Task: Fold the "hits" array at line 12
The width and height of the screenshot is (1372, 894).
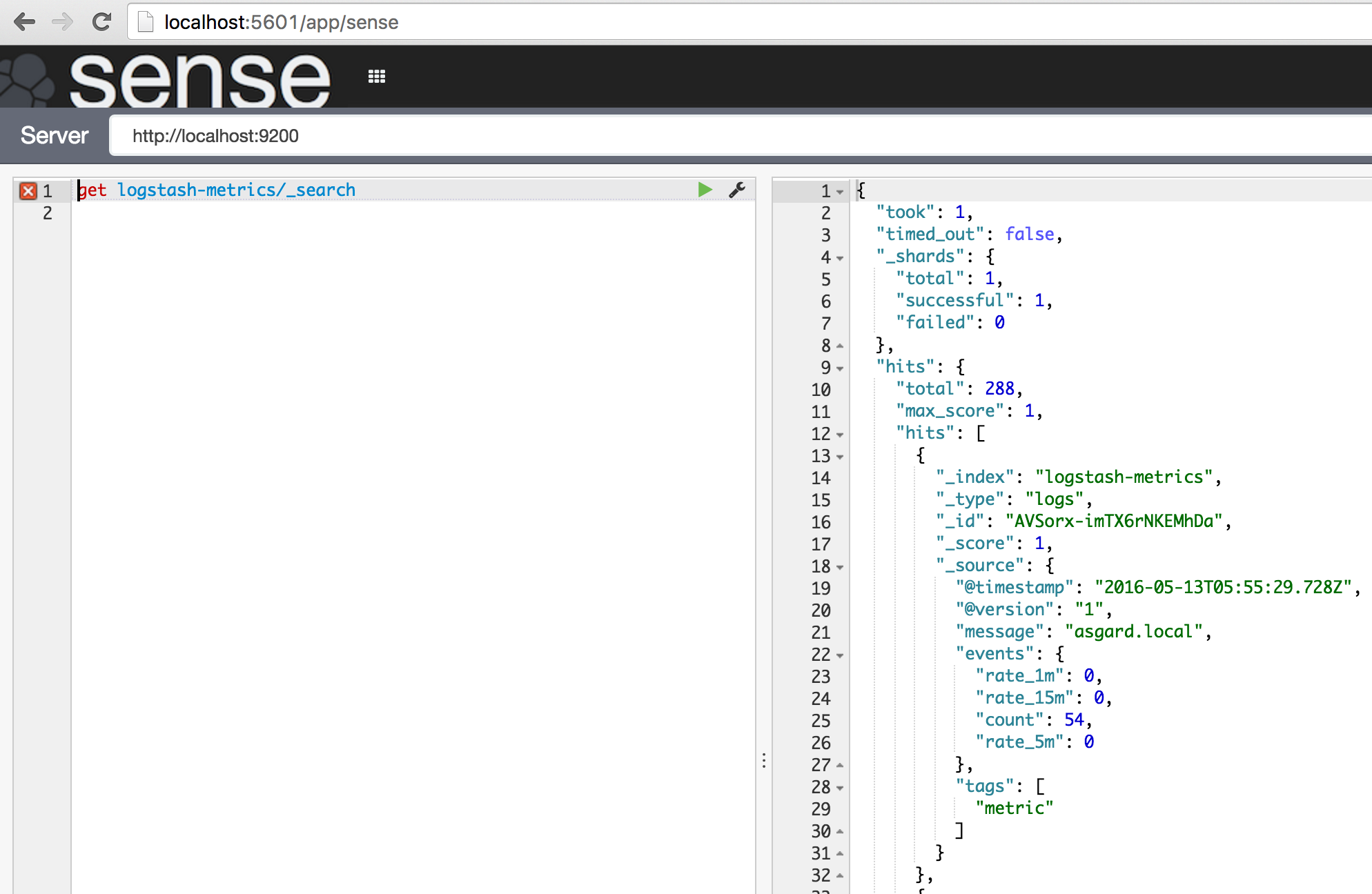Action: tap(840, 435)
